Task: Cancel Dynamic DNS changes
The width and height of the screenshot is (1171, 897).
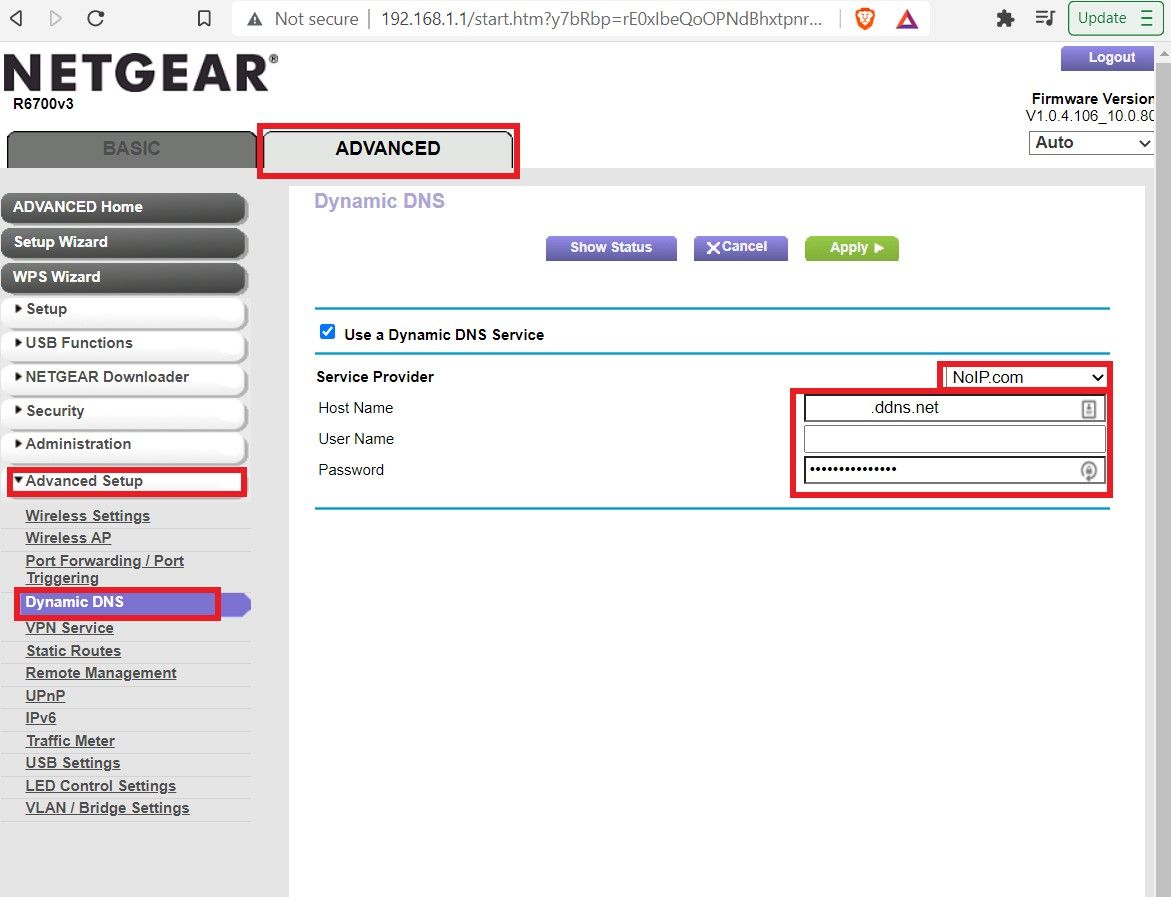Action: [740, 248]
